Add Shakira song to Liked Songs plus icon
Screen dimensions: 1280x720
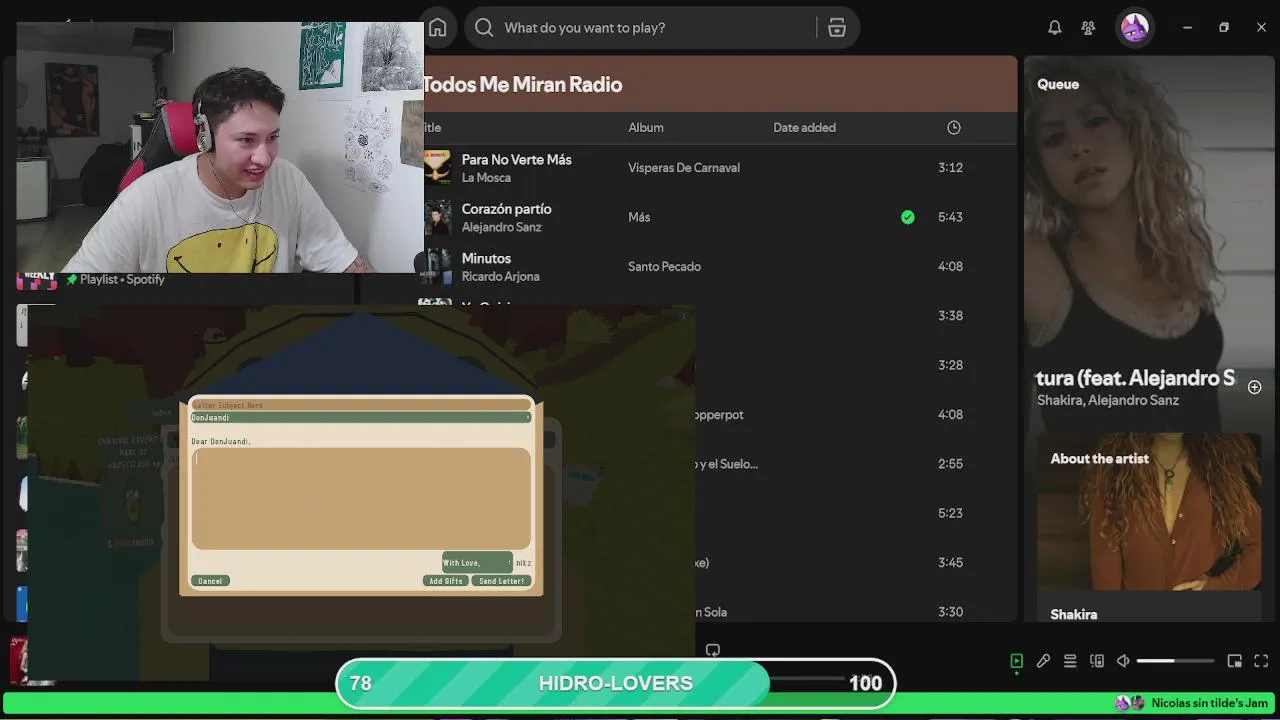(x=1254, y=387)
